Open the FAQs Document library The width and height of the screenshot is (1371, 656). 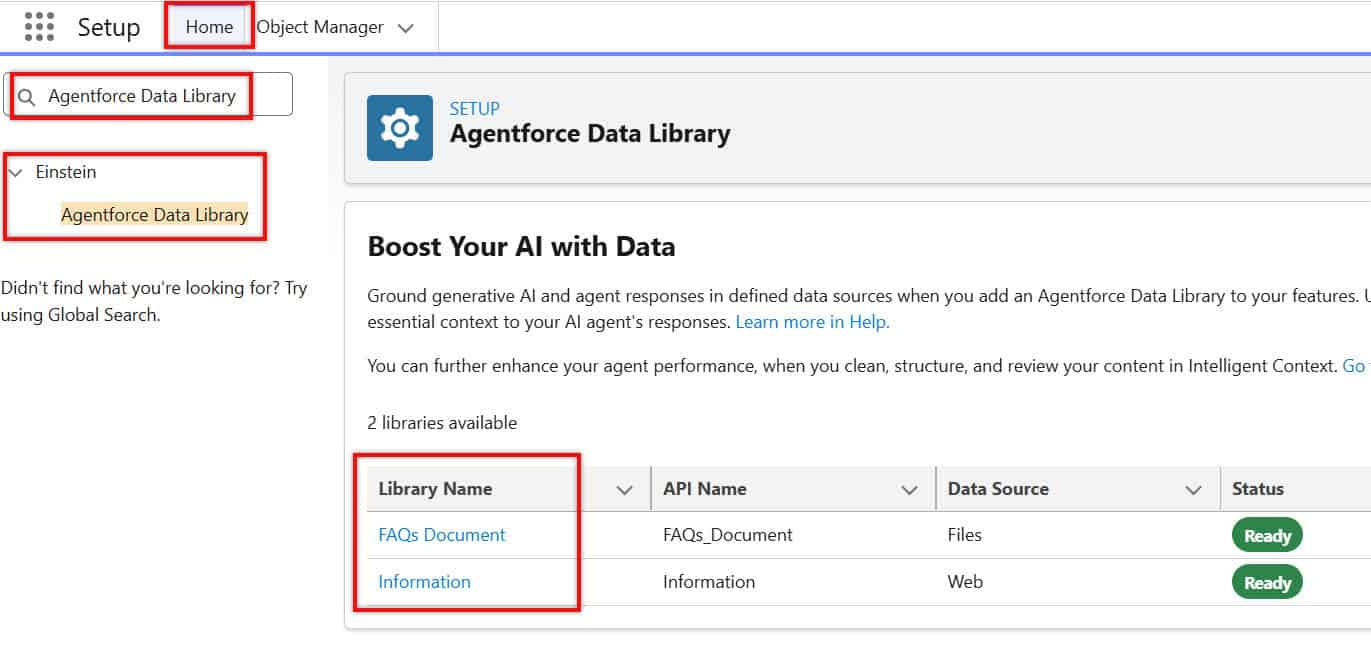[441, 535]
